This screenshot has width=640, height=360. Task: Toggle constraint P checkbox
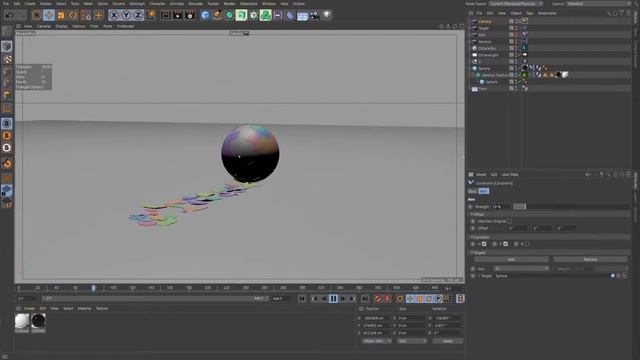click(x=506, y=244)
